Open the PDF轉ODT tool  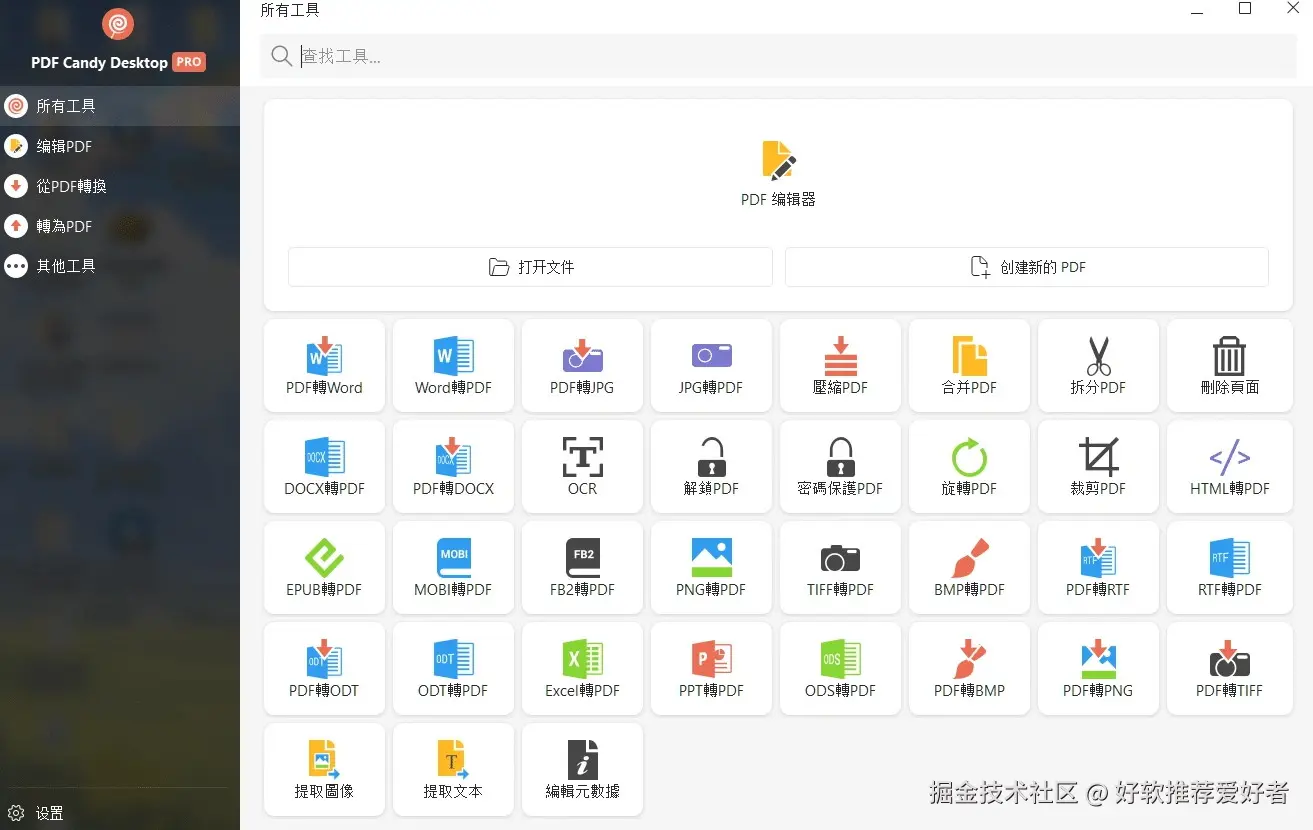[x=324, y=668]
